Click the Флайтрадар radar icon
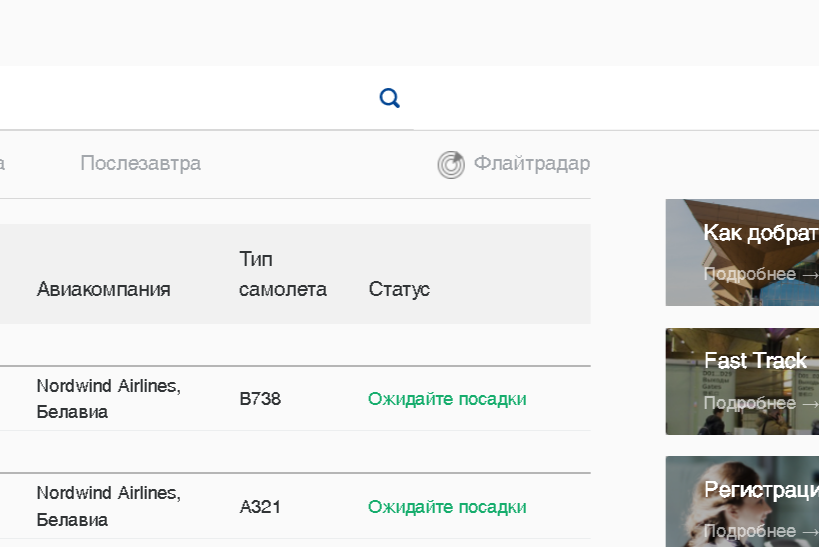Image resolution: width=819 pixels, height=547 pixels. coord(451,164)
